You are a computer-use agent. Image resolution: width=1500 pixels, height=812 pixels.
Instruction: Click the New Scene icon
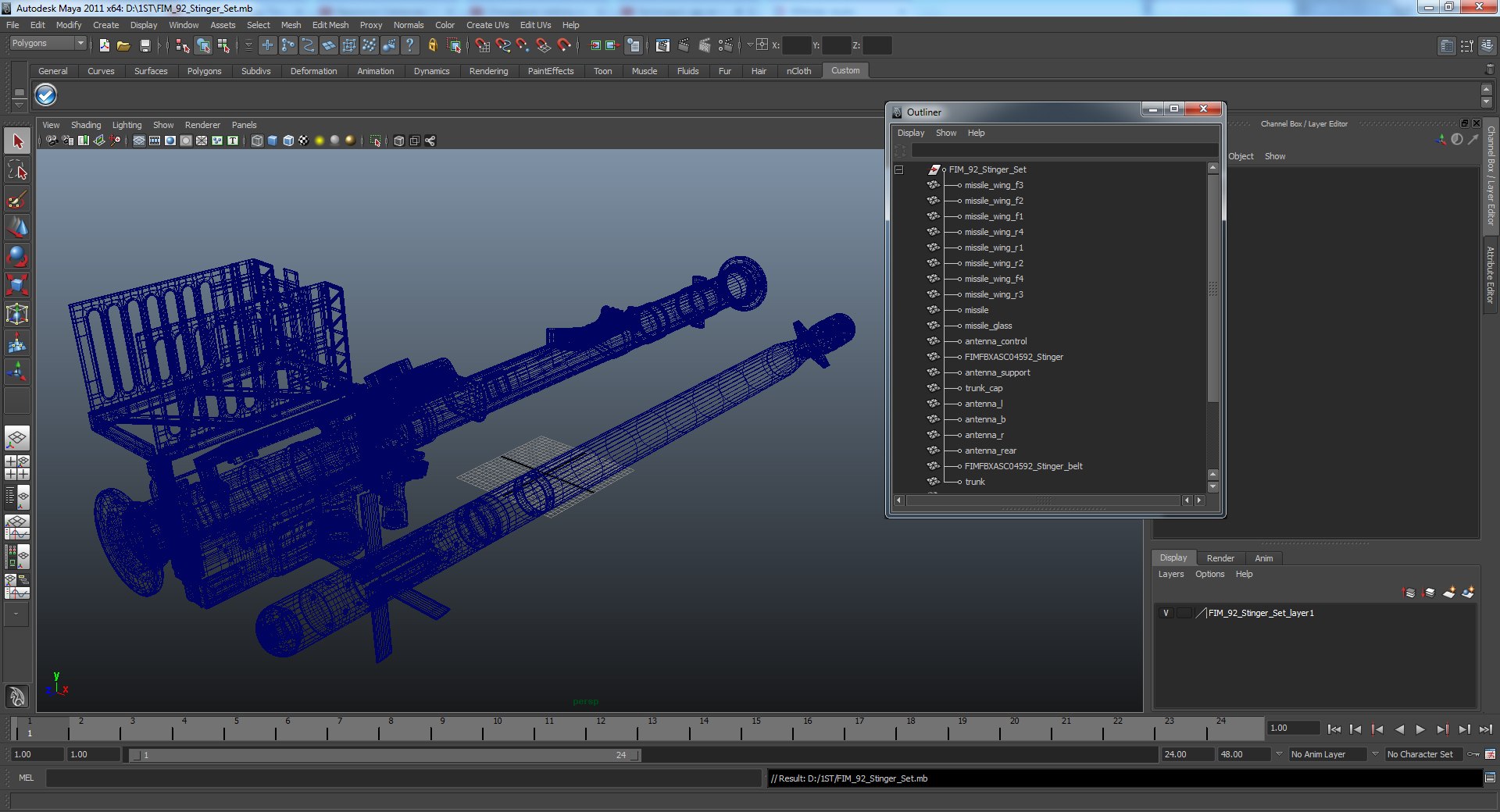104,46
